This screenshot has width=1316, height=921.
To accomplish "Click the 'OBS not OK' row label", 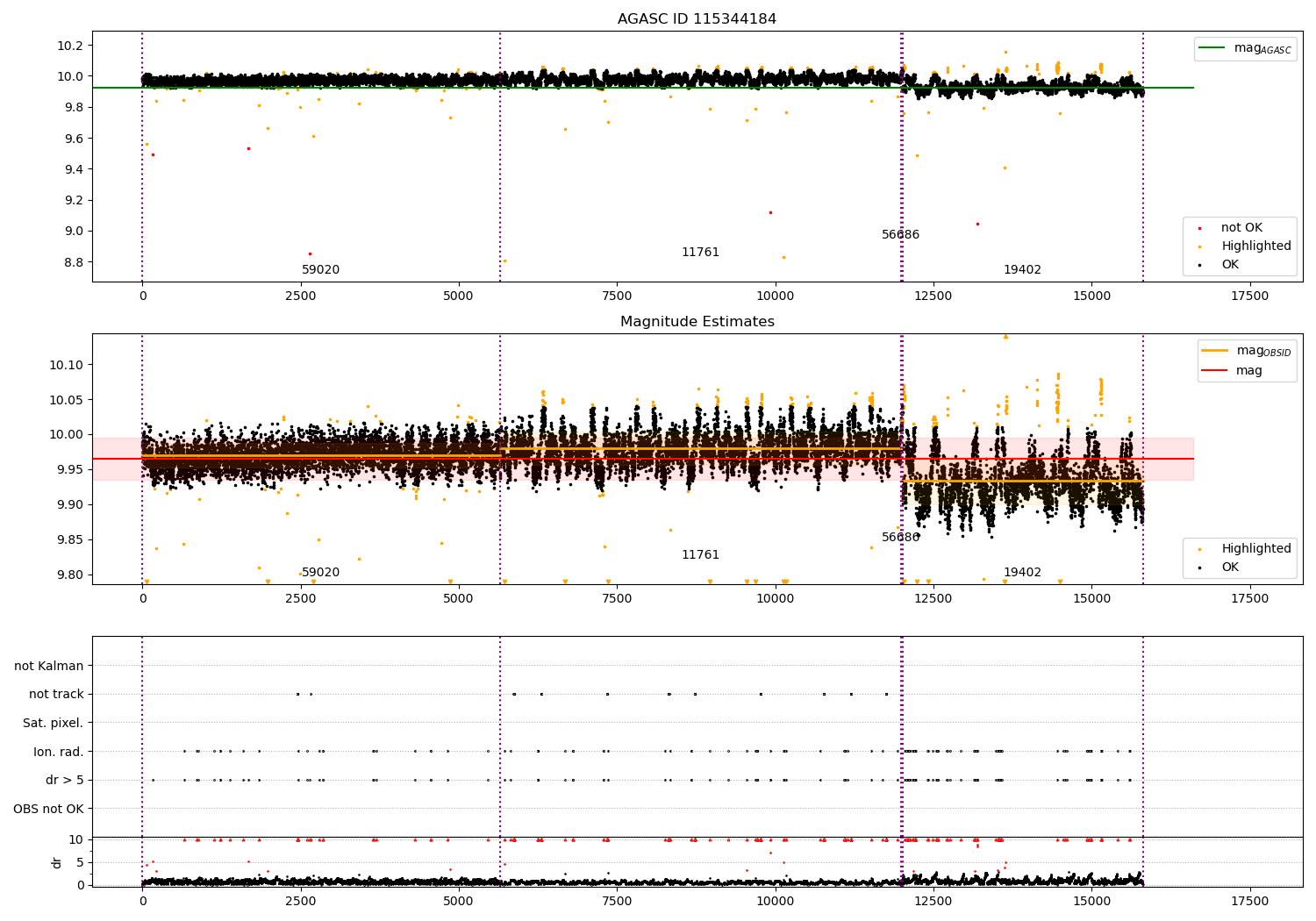I will (49, 809).
